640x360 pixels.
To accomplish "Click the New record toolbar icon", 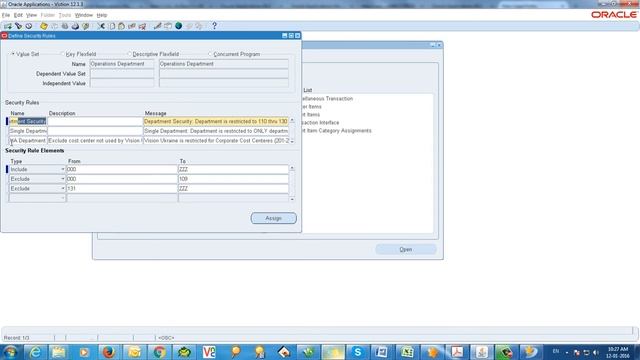I will coord(8,26).
